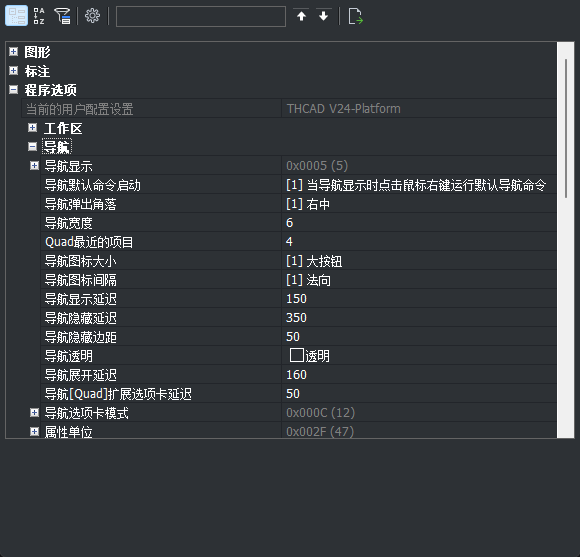Click the vertical scrollbar thumb
The width and height of the screenshot is (580, 557).
(x=566, y=128)
